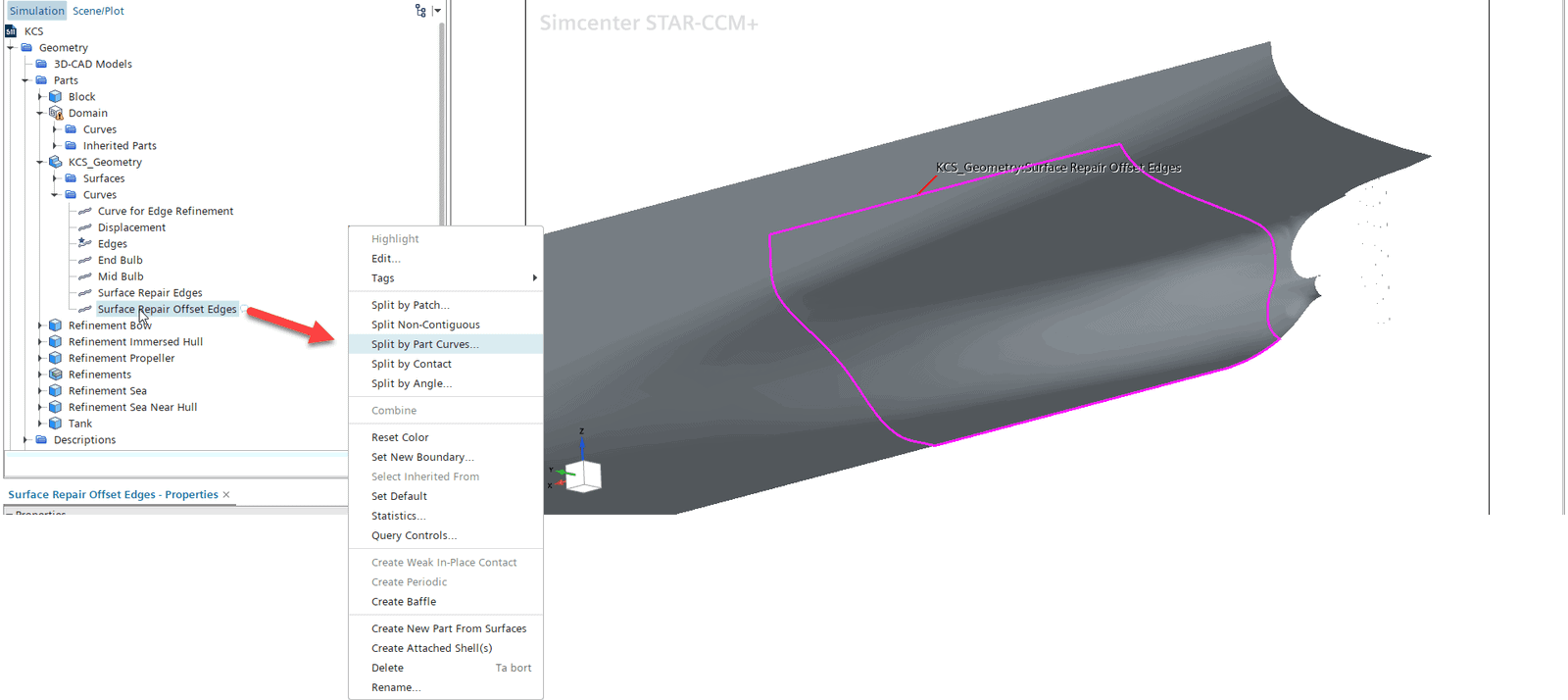Viewport: 1568px width, 700px height.
Task: Choose Split by Part Curves... menu item
Action: click(446, 344)
